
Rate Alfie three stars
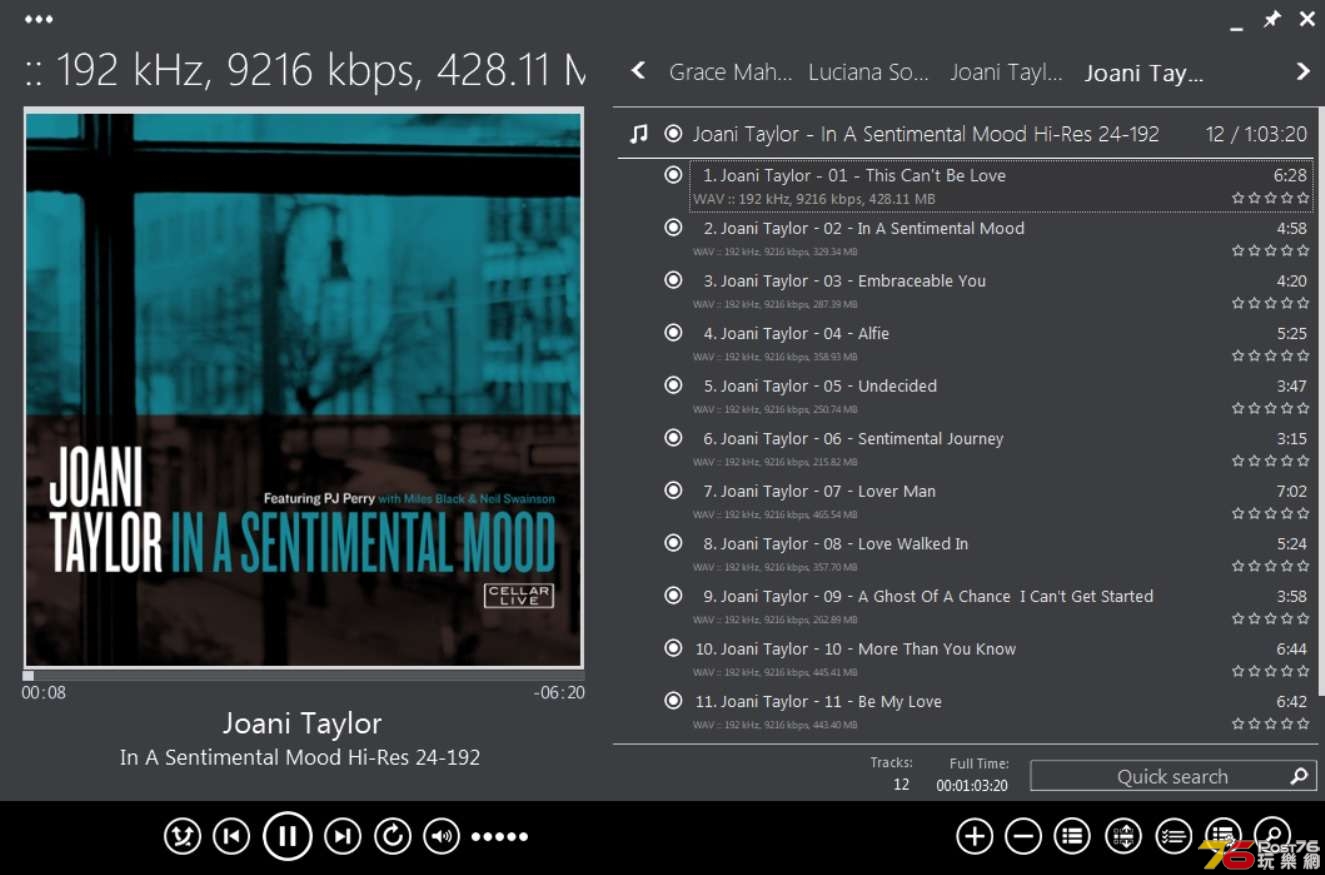click(x=1271, y=356)
